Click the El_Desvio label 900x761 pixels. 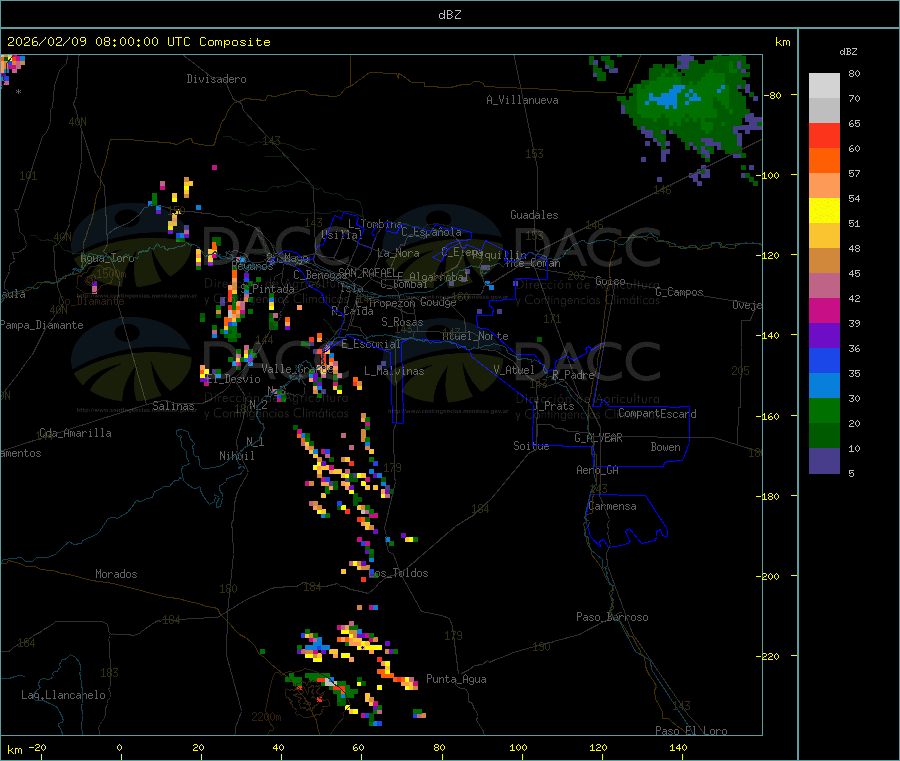coord(234,379)
